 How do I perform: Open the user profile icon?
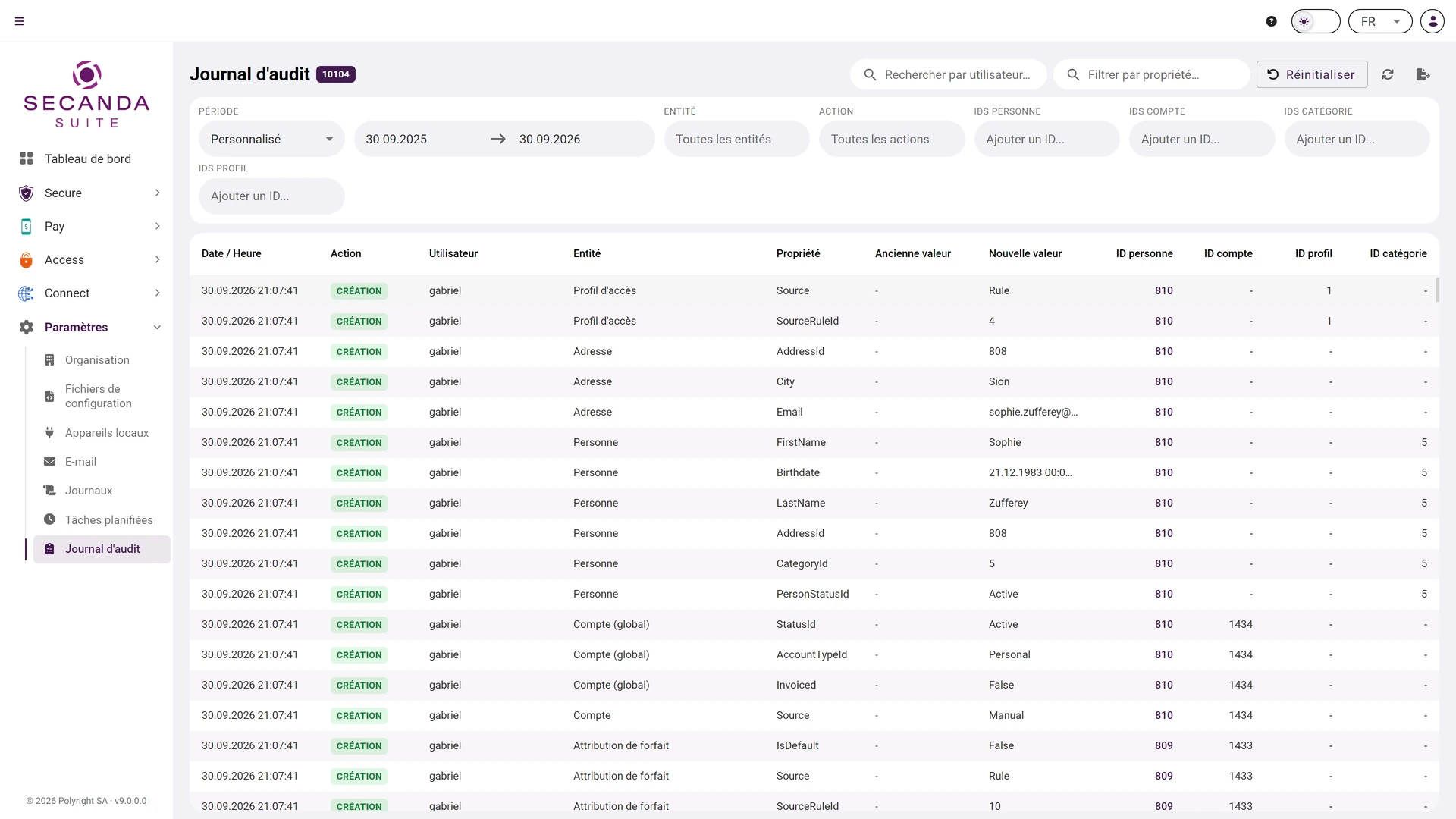(x=1432, y=21)
